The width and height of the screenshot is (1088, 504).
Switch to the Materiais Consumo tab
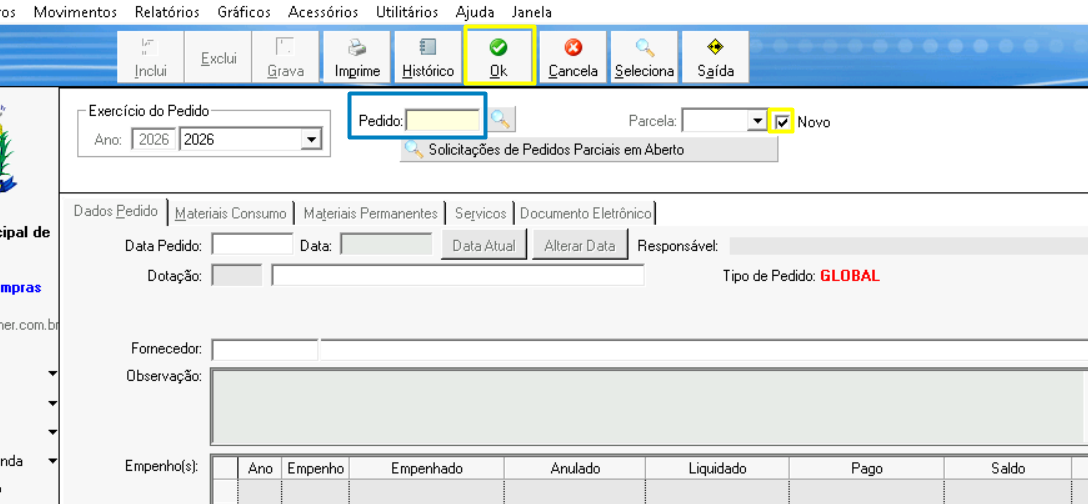230,213
